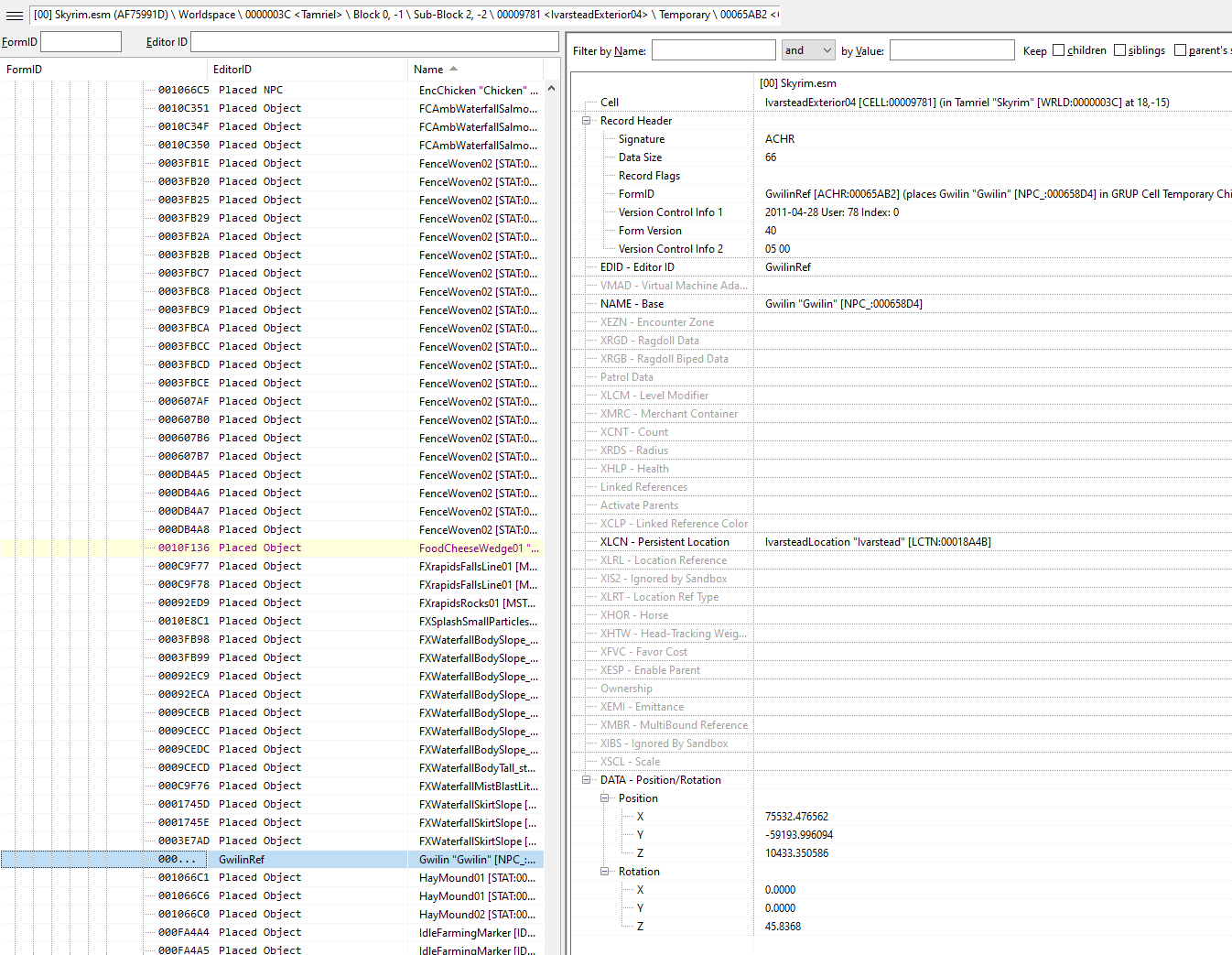Click the Rotation X value 0.0000
Image resolution: width=1232 pixels, height=955 pixels.
[780, 890]
